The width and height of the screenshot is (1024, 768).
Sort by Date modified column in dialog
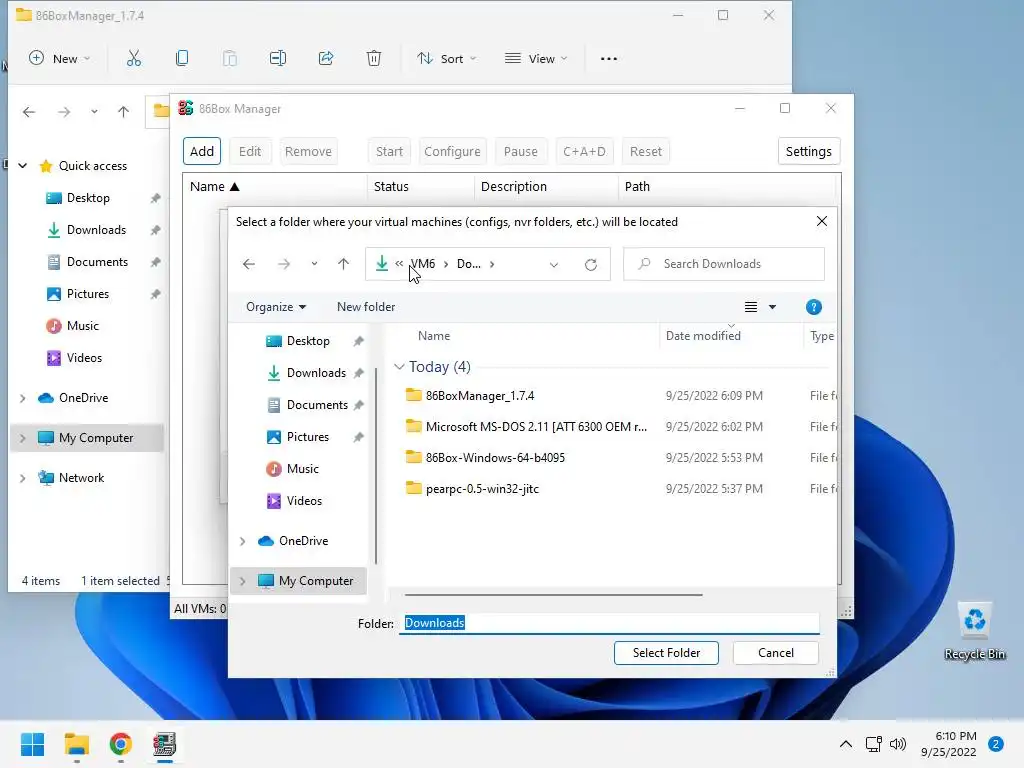[731, 336]
